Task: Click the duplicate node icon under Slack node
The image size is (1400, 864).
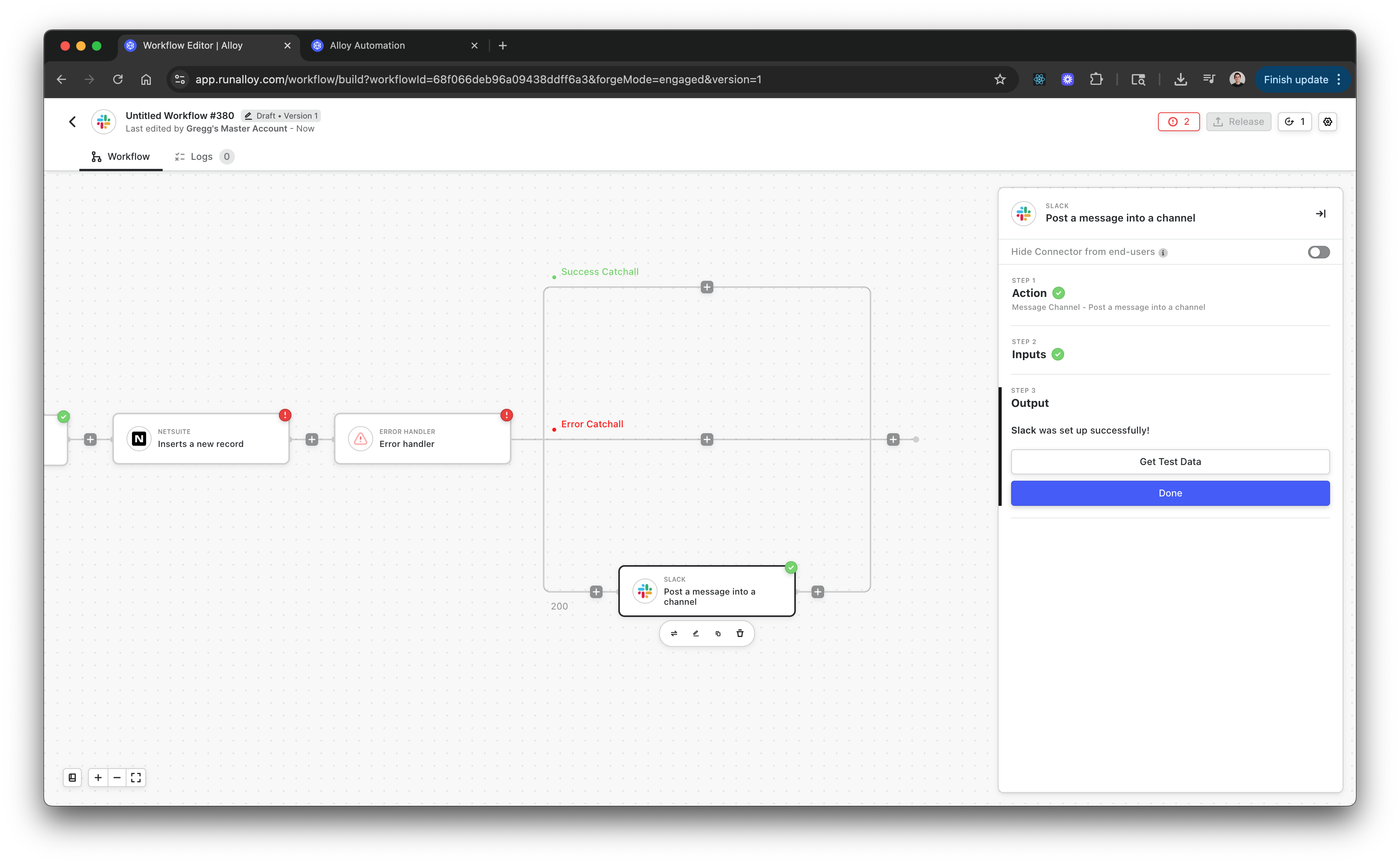Action: 718,633
